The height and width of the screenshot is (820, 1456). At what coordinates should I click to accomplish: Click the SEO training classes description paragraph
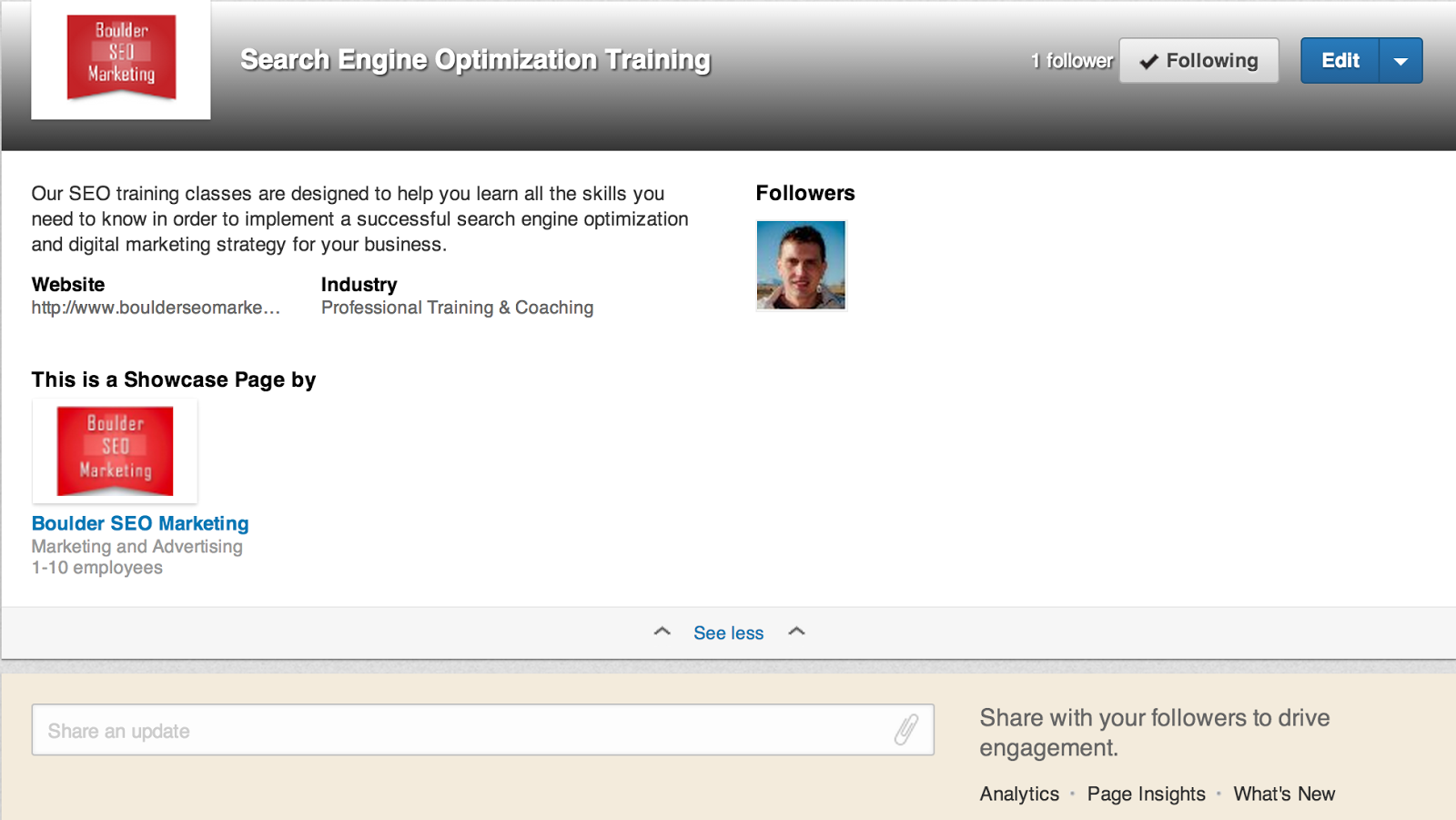click(360, 219)
